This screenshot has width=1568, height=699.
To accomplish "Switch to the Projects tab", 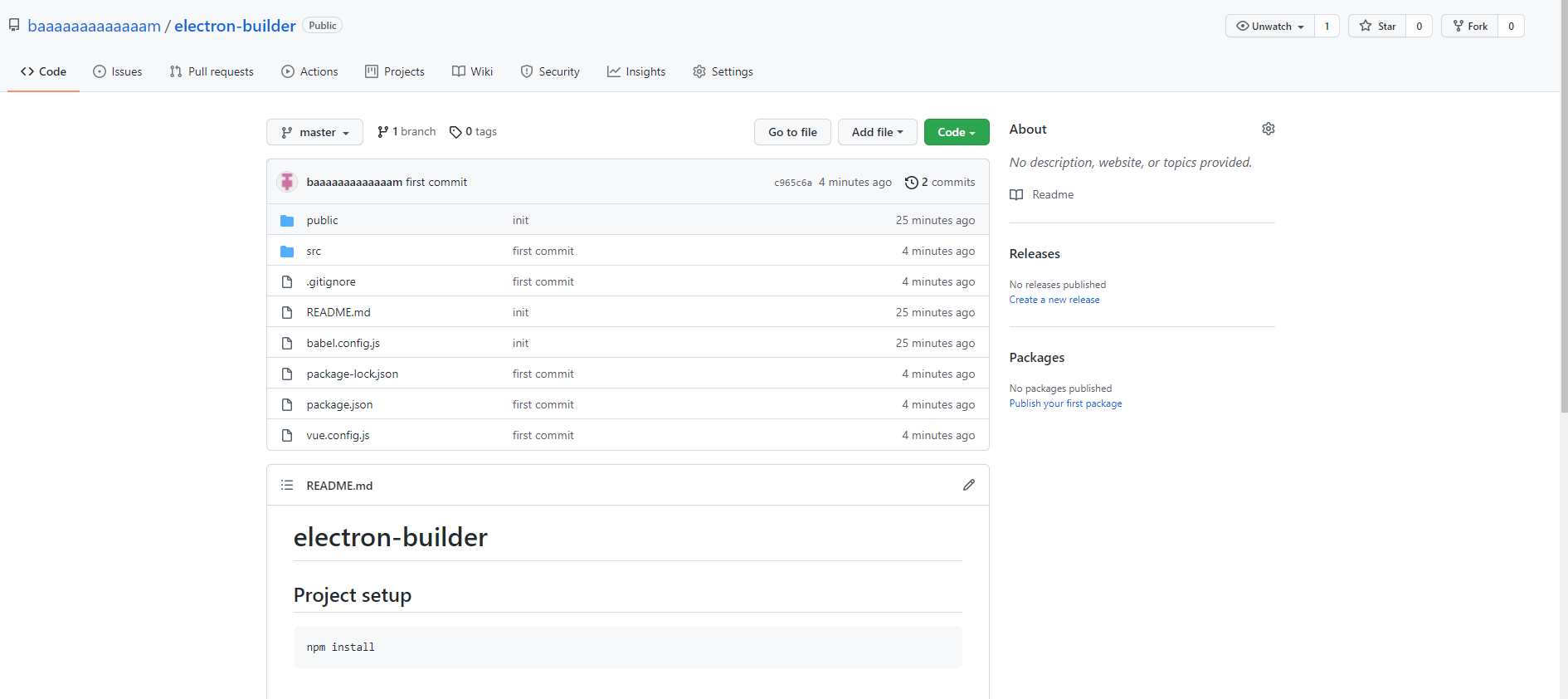I will [395, 71].
